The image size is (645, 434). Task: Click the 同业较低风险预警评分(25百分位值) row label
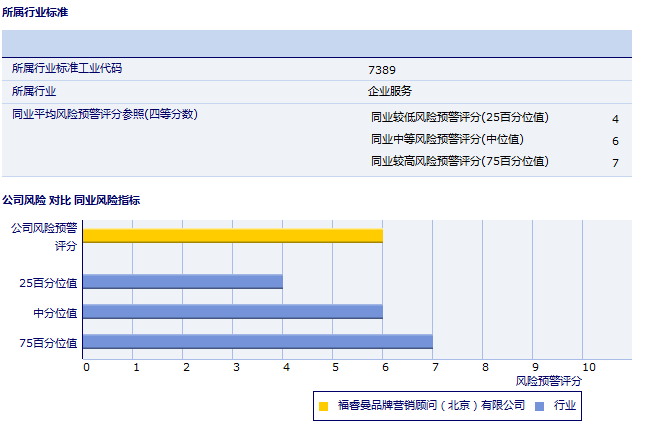pyautogui.click(x=459, y=117)
